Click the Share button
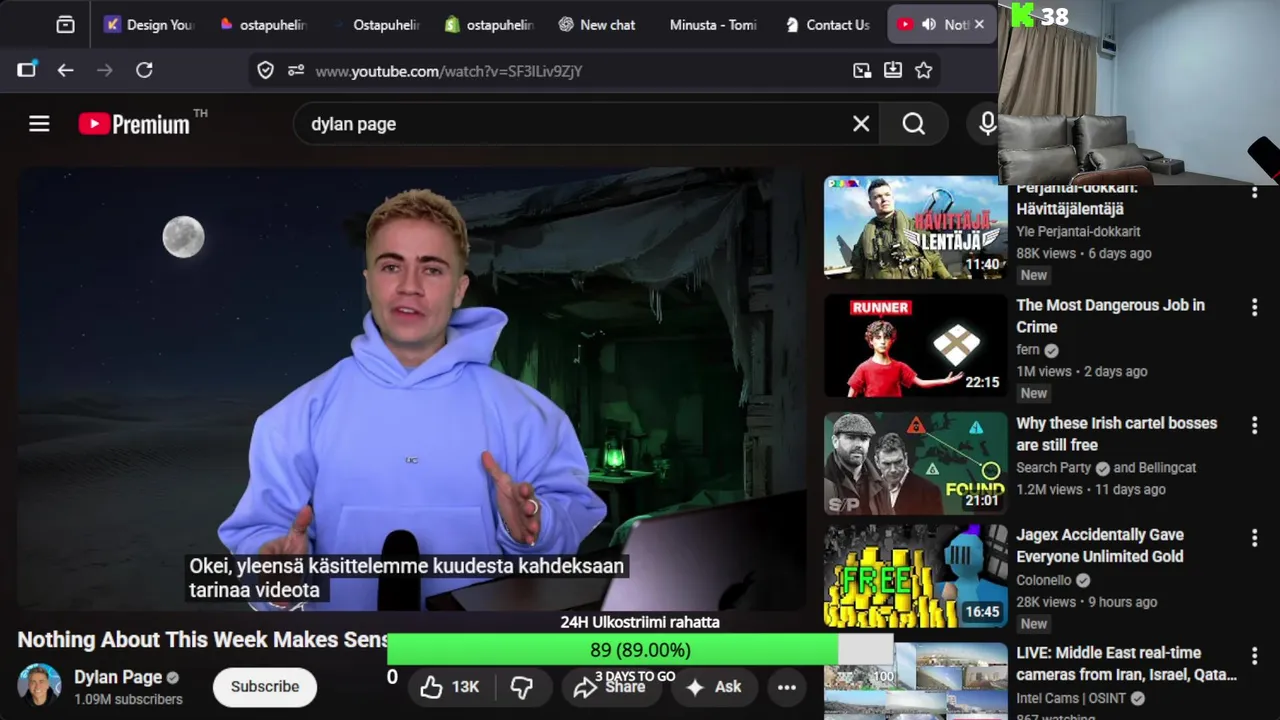Viewport: 1280px width, 720px height. [x=610, y=687]
